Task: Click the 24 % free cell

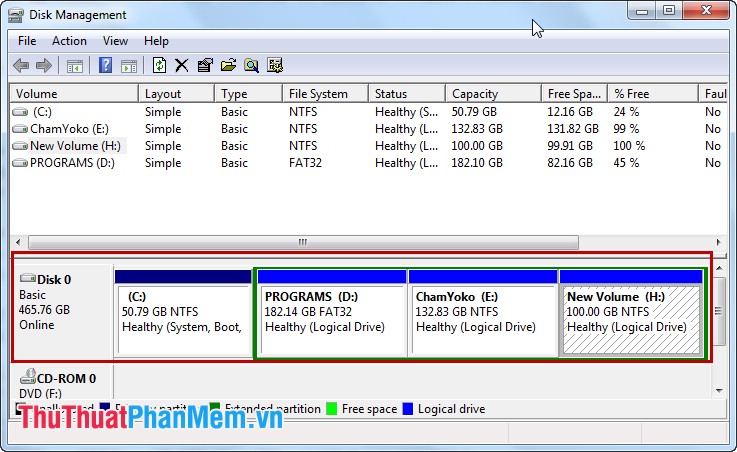Action: 626,112
